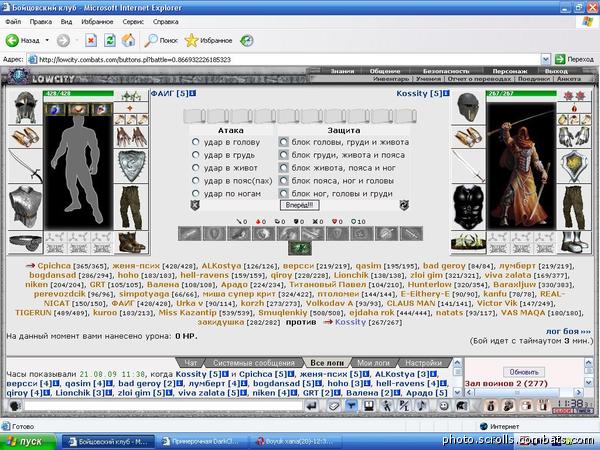This screenshot has width=600, height=450.
Task: Switch to the Мои логи tab
Action: (373, 363)
